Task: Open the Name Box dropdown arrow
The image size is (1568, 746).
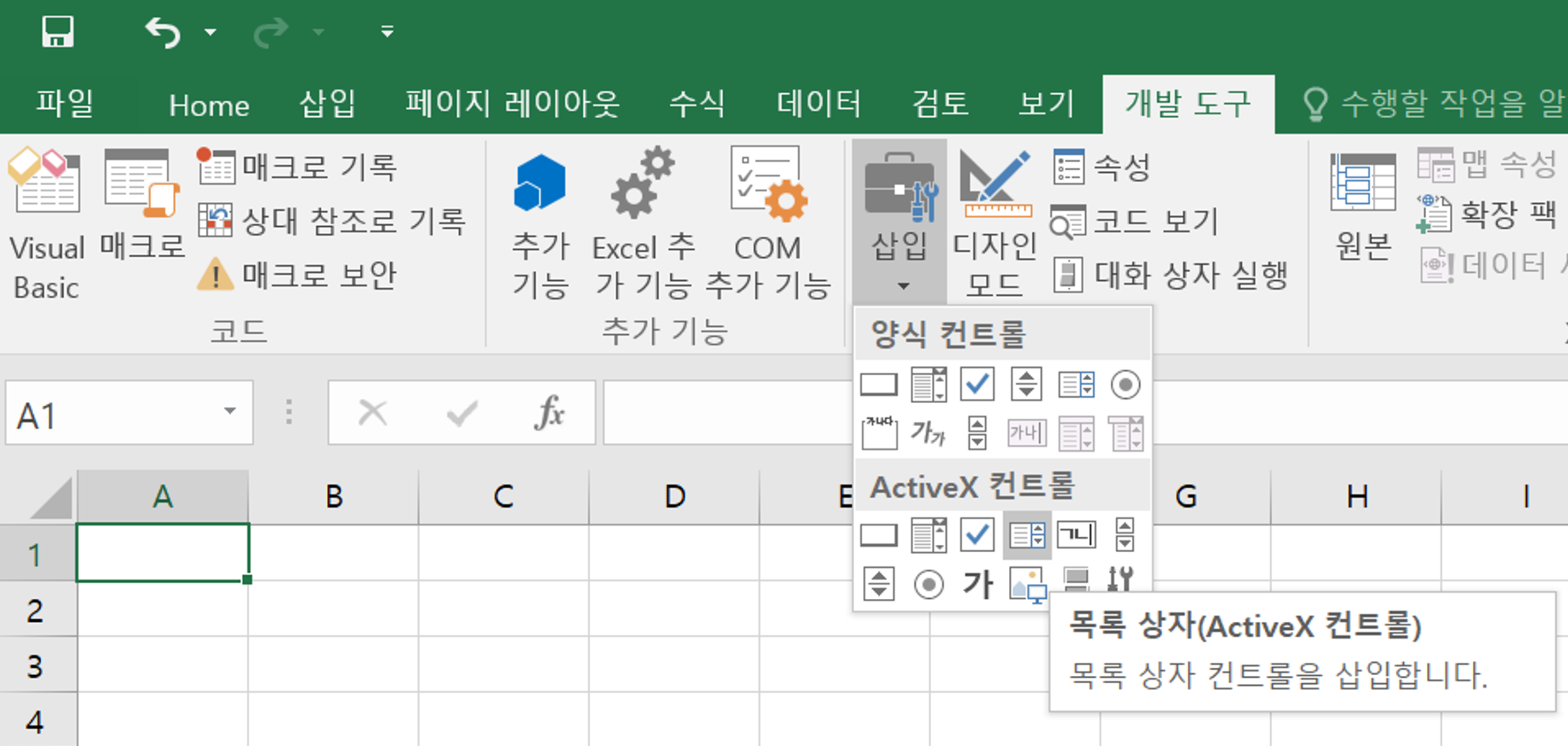Action: (230, 412)
